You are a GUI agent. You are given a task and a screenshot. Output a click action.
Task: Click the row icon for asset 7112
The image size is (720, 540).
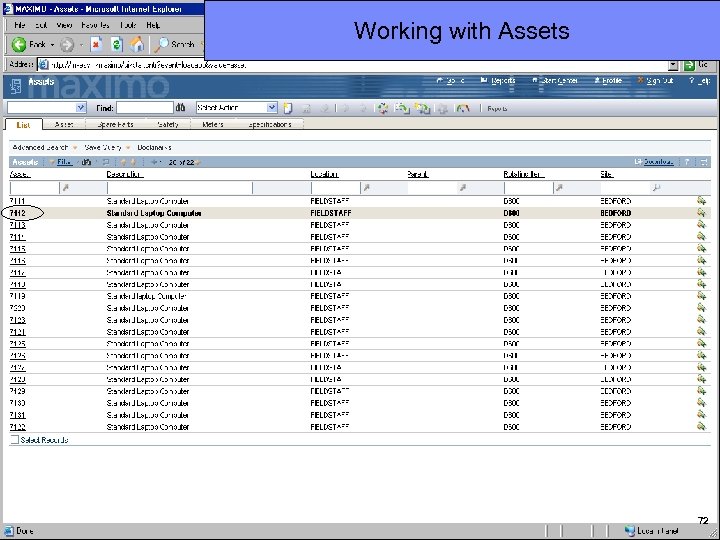(701, 213)
